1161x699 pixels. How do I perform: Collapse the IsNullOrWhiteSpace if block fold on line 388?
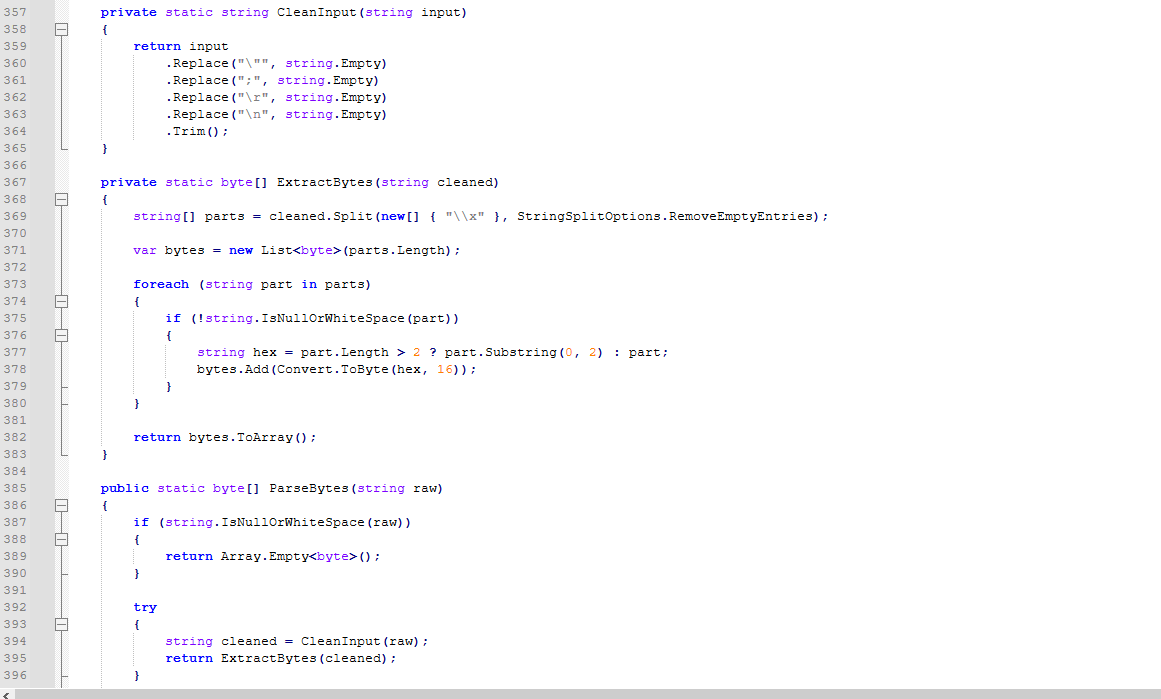point(61,540)
